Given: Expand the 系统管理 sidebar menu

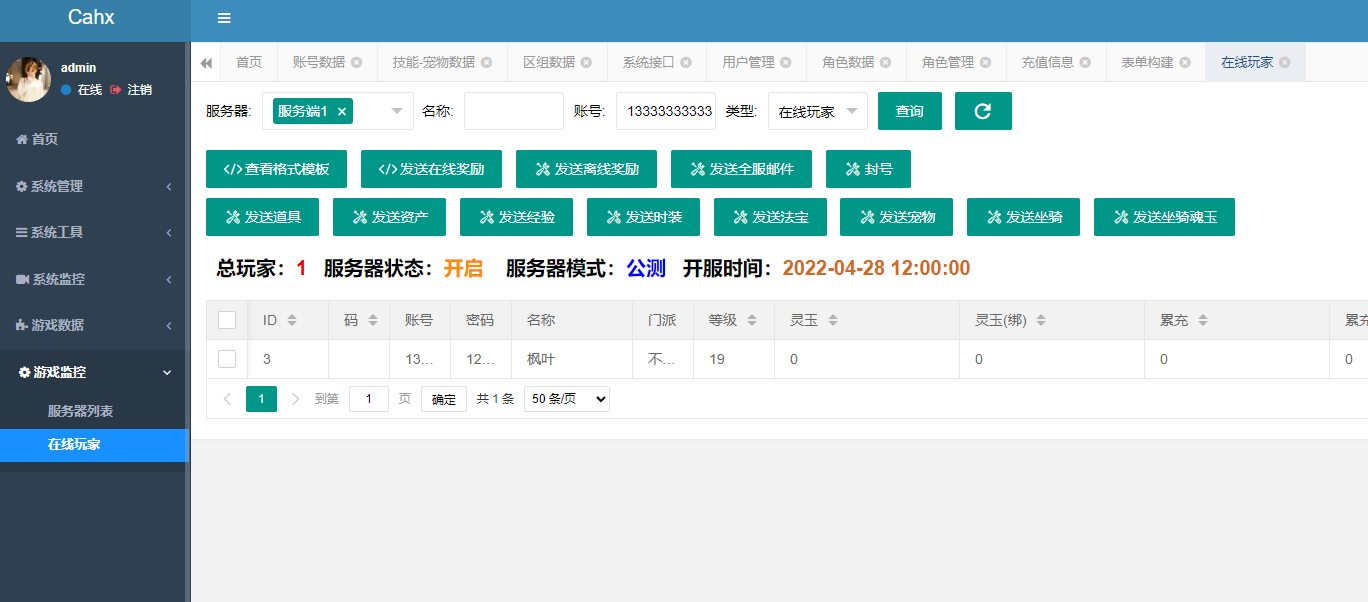Looking at the screenshot, I should coord(94,186).
